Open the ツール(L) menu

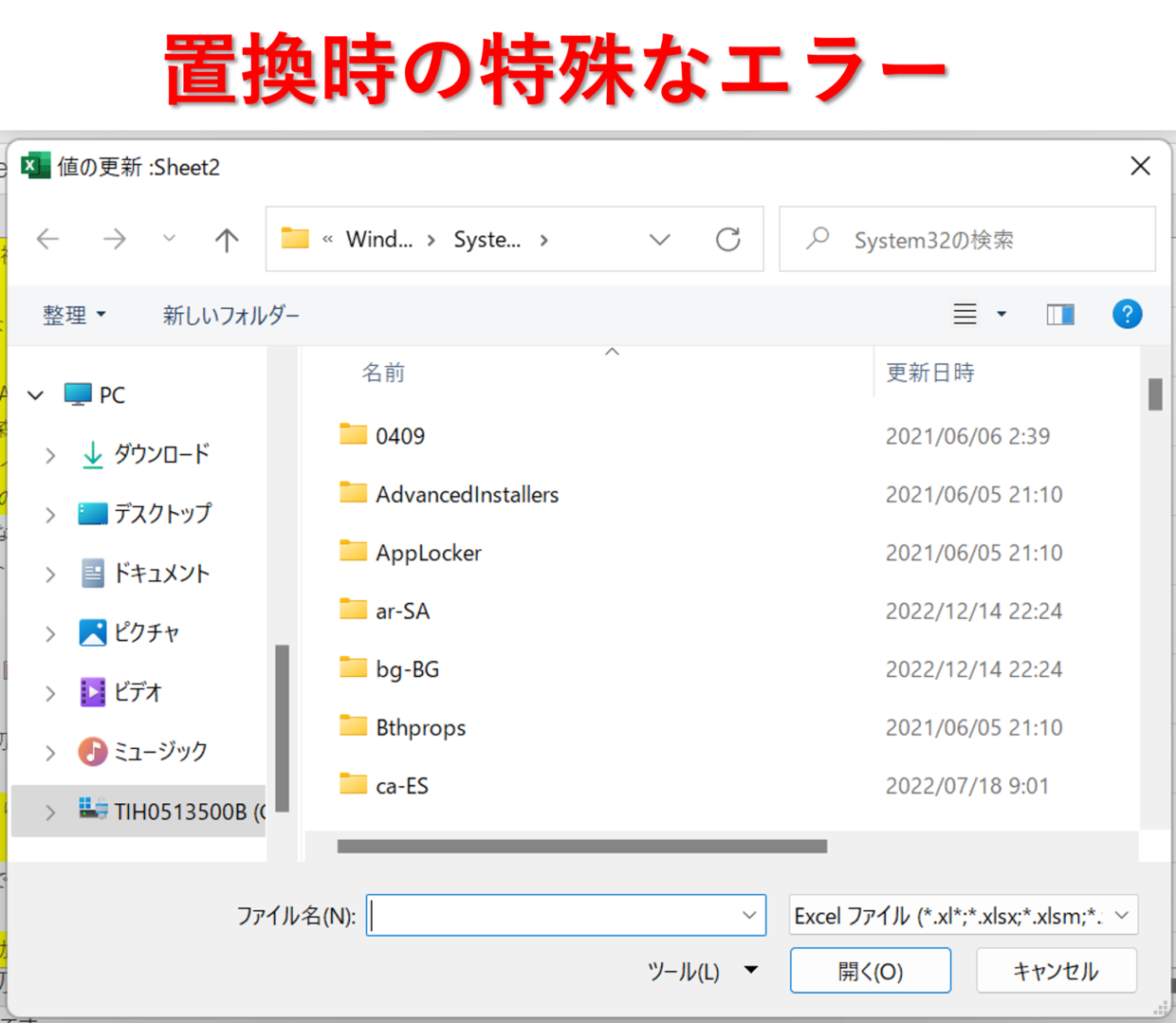pos(703,971)
